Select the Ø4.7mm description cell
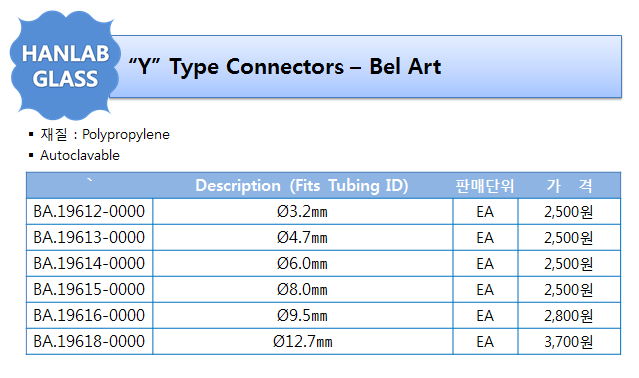 (x=302, y=237)
